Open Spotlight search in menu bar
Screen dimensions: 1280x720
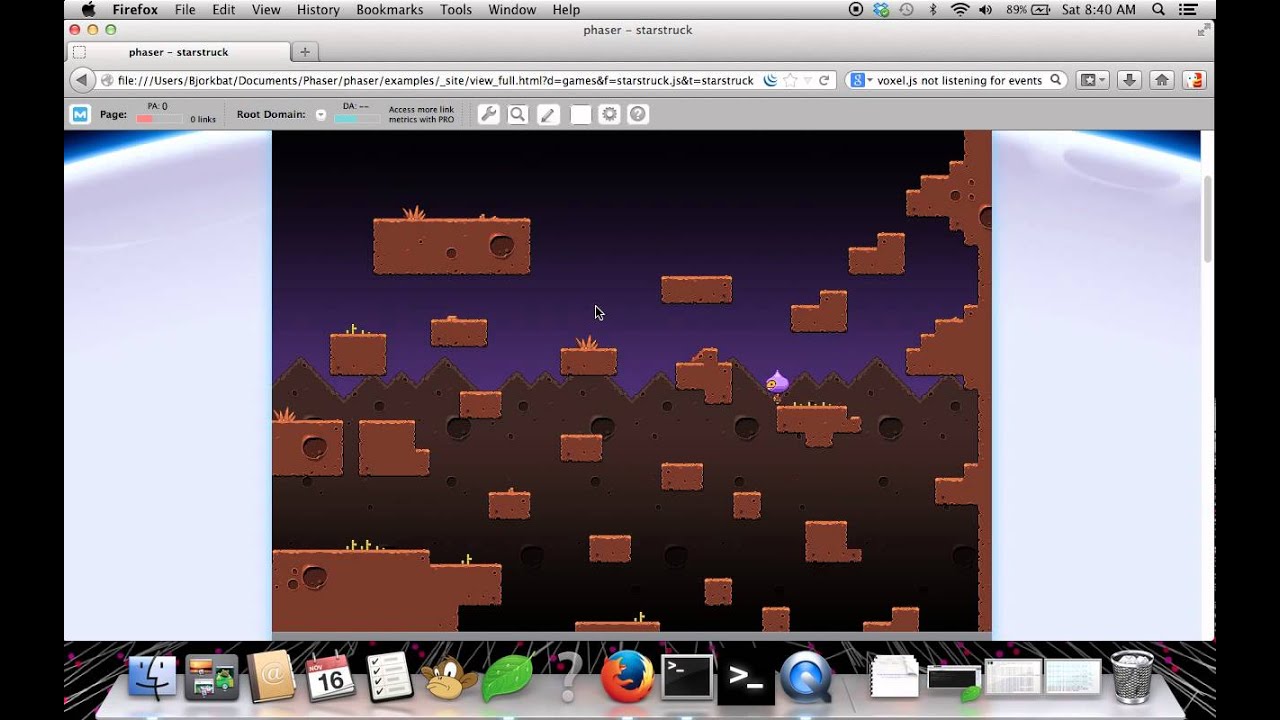coord(1159,10)
